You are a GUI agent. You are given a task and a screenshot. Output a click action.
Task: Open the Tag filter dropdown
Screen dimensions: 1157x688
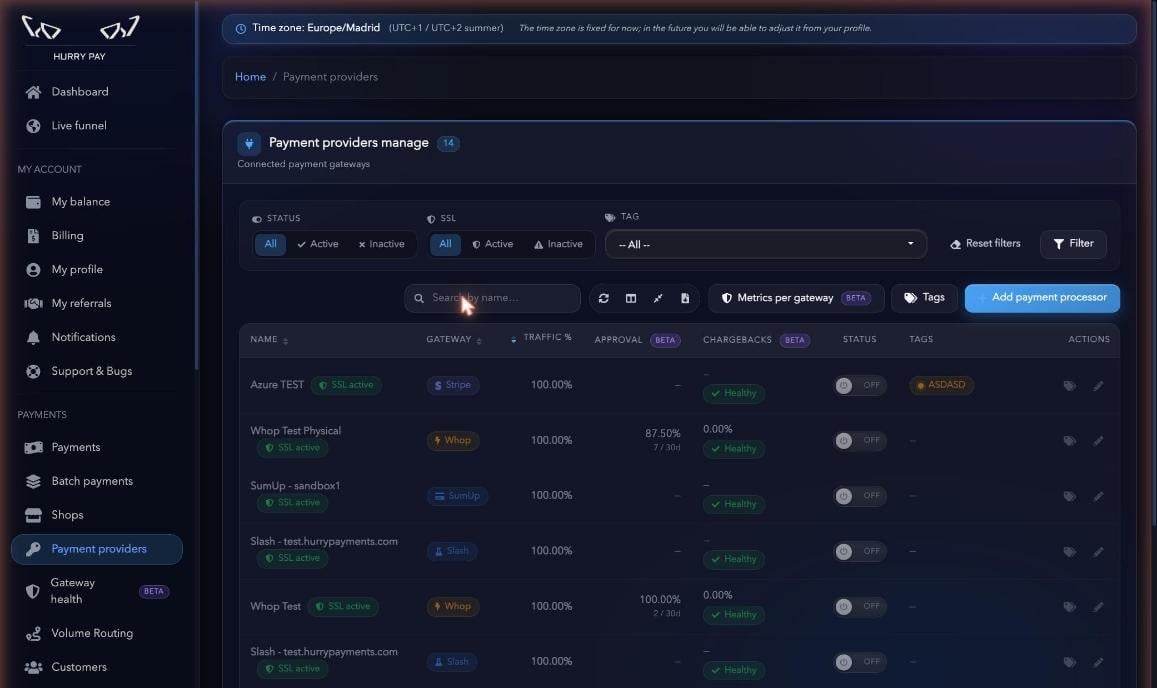click(766, 244)
